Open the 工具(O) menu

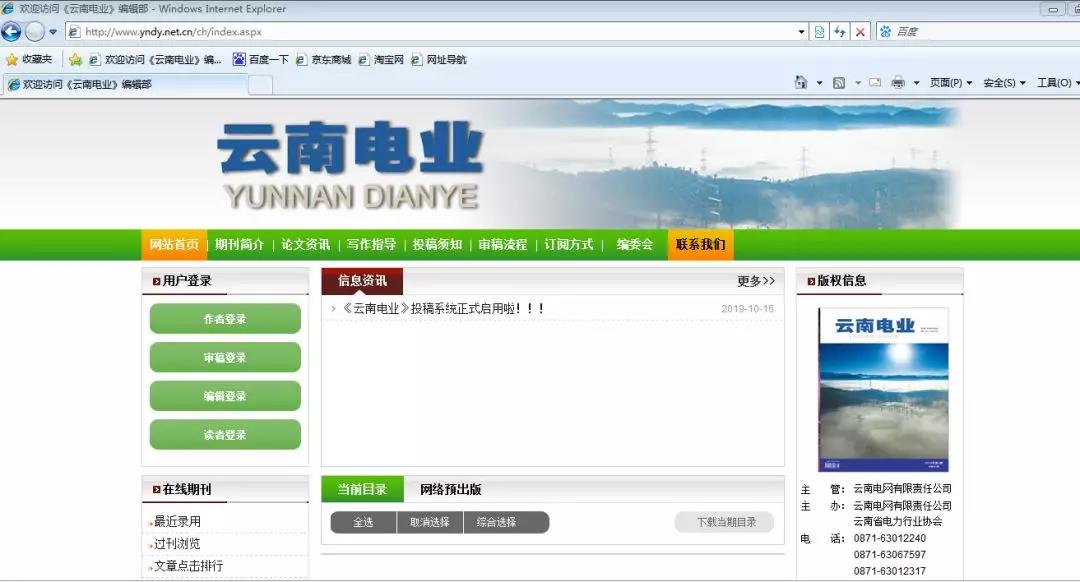(x=1058, y=83)
